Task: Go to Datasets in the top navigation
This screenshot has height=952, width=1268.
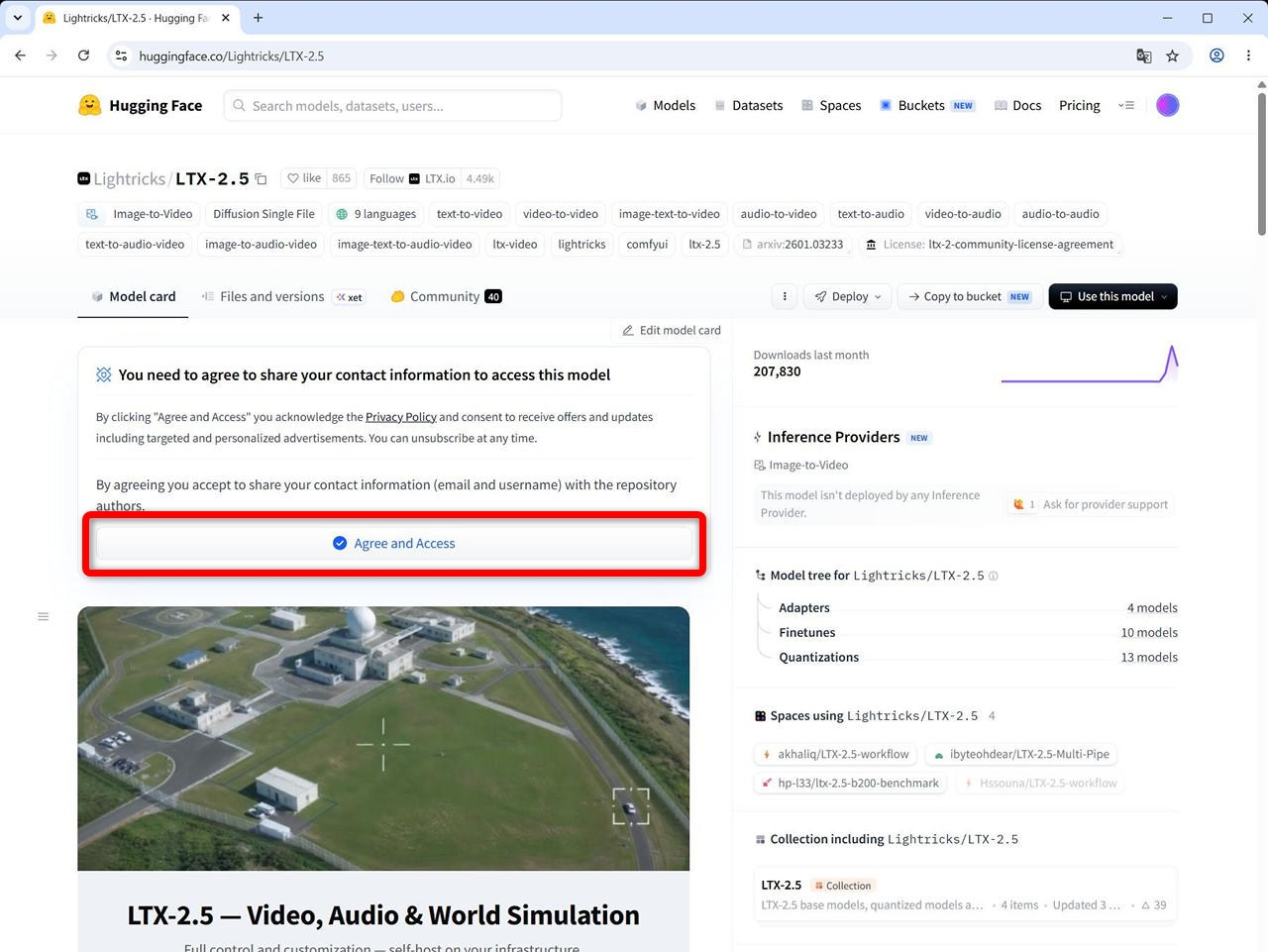Action: (x=749, y=105)
